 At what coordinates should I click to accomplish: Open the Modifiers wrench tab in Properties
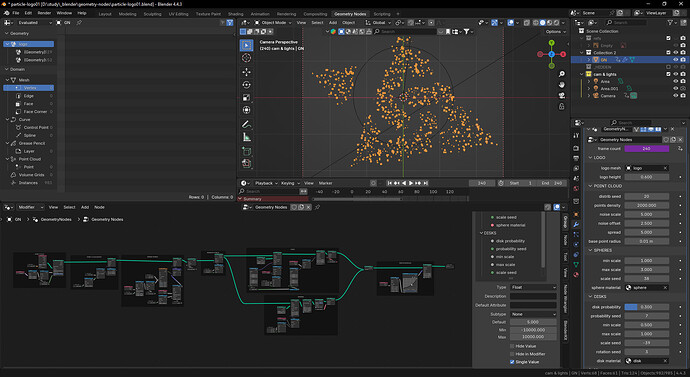(x=576, y=224)
